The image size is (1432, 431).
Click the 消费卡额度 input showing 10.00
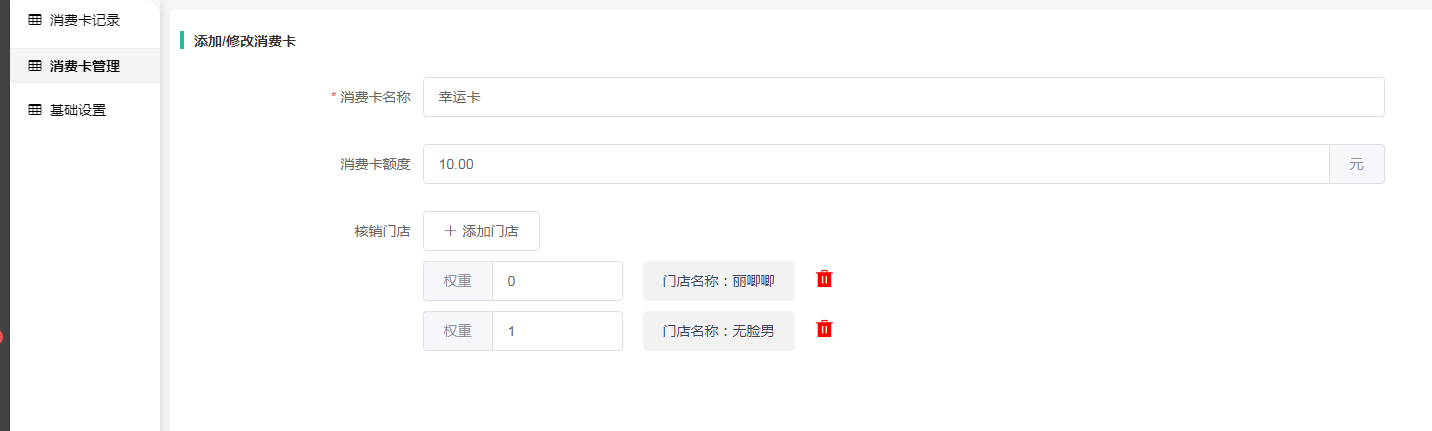pos(876,164)
